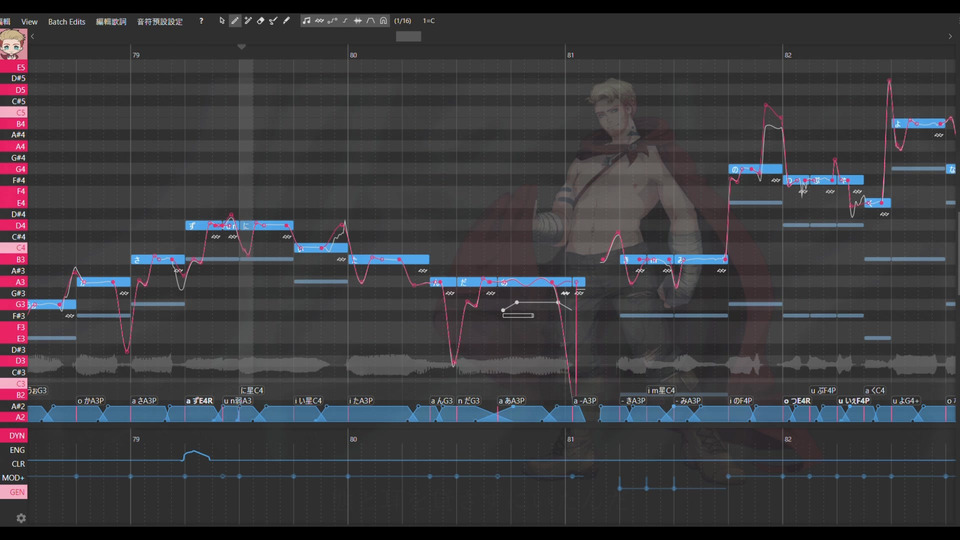Select the eraser tool
Viewport: 960px width, 540px height.
click(261, 21)
